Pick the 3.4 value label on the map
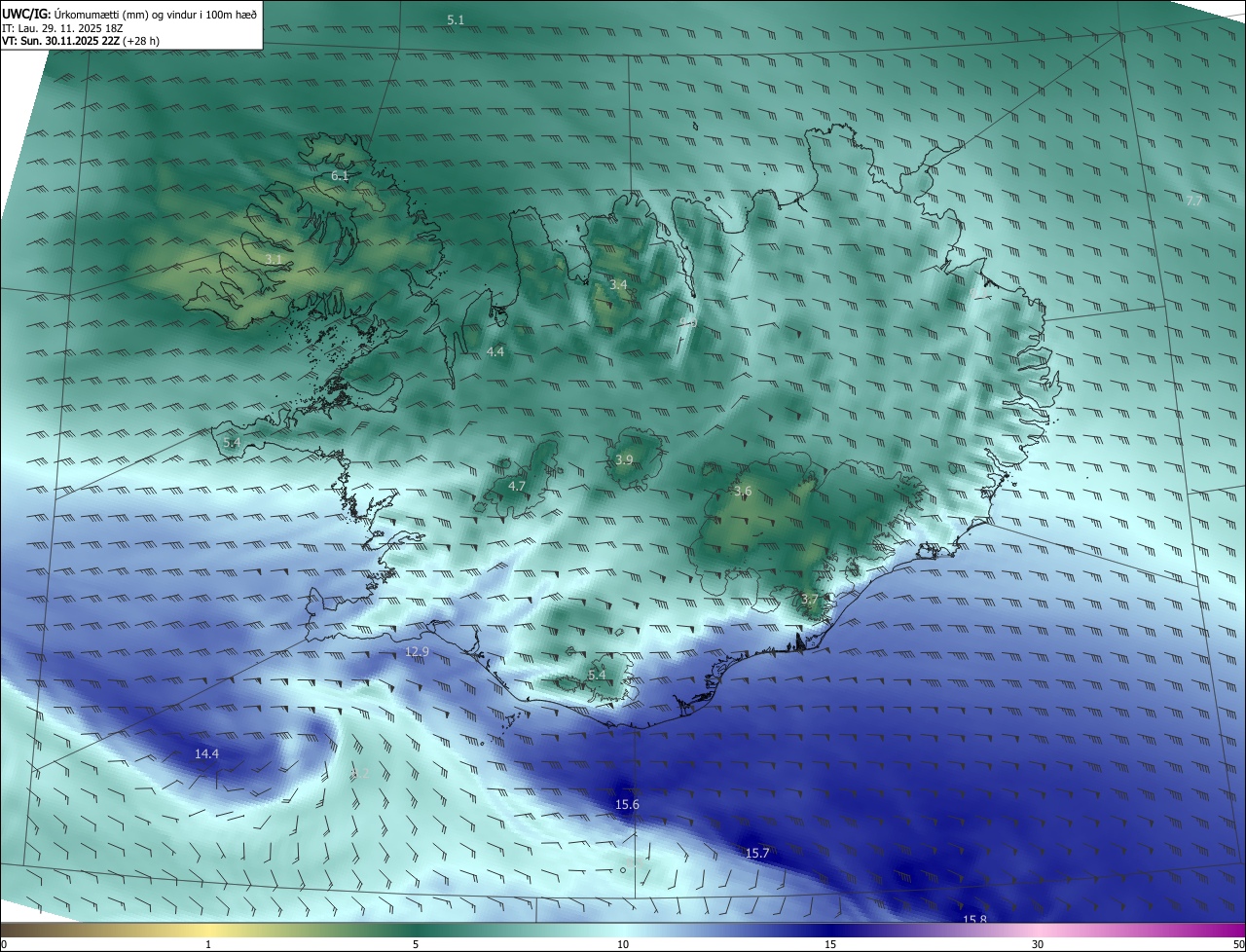The width and height of the screenshot is (1246, 952). click(x=618, y=285)
